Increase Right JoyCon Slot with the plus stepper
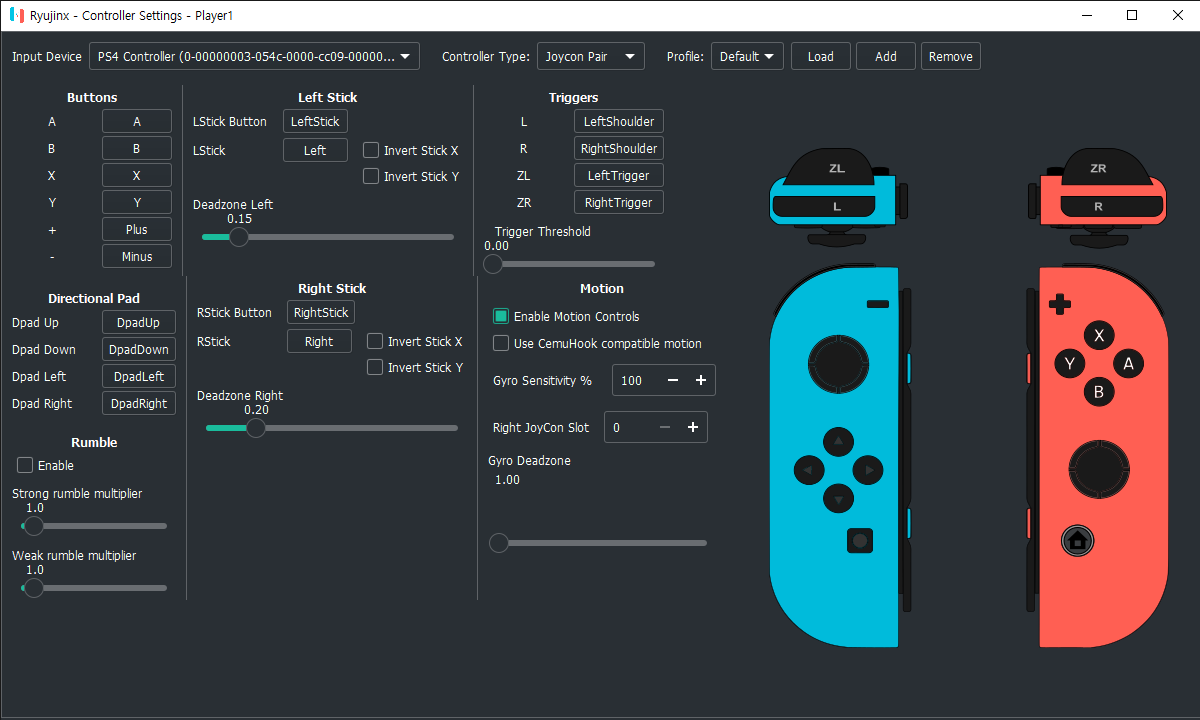The image size is (1200, 720). click(x=693, y=427)
